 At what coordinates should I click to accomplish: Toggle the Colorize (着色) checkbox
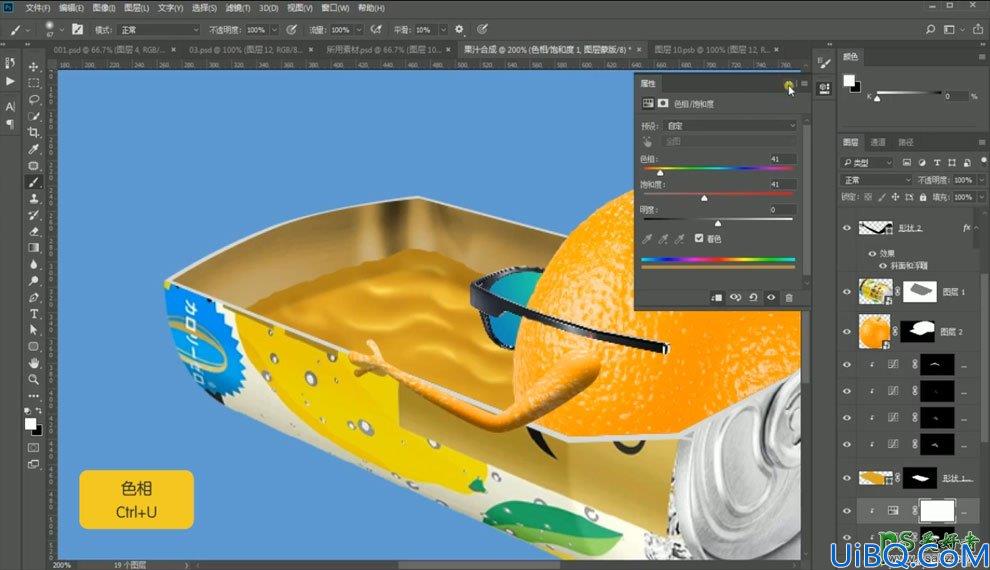click(699, 238)
